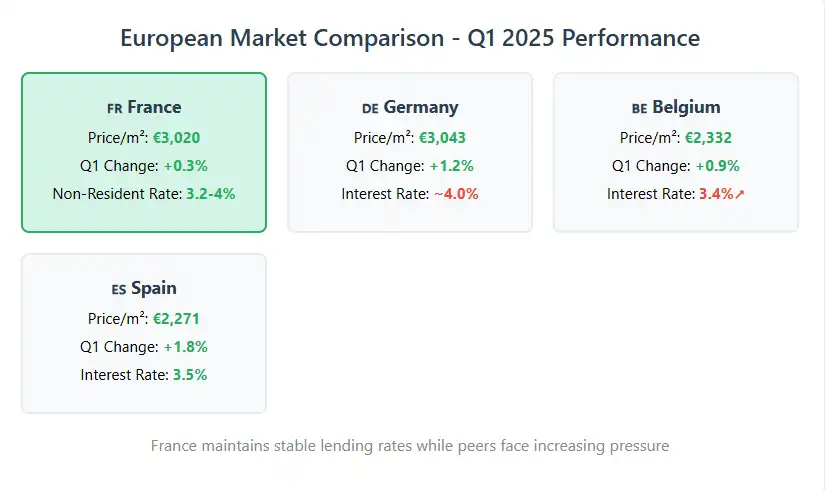Image resolution: width=825 pixels, height=490 pixels.
Task: Select the Germany market card
Action: (x=410, y=152)
